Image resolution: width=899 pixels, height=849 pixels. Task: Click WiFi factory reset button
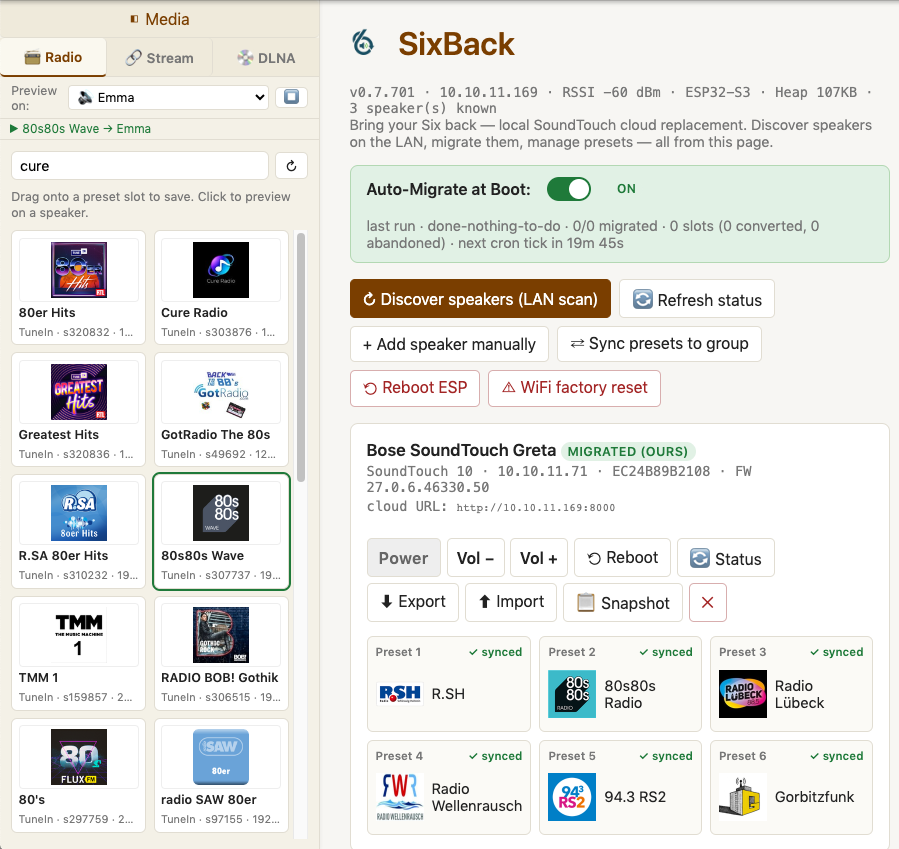point(574,388)
